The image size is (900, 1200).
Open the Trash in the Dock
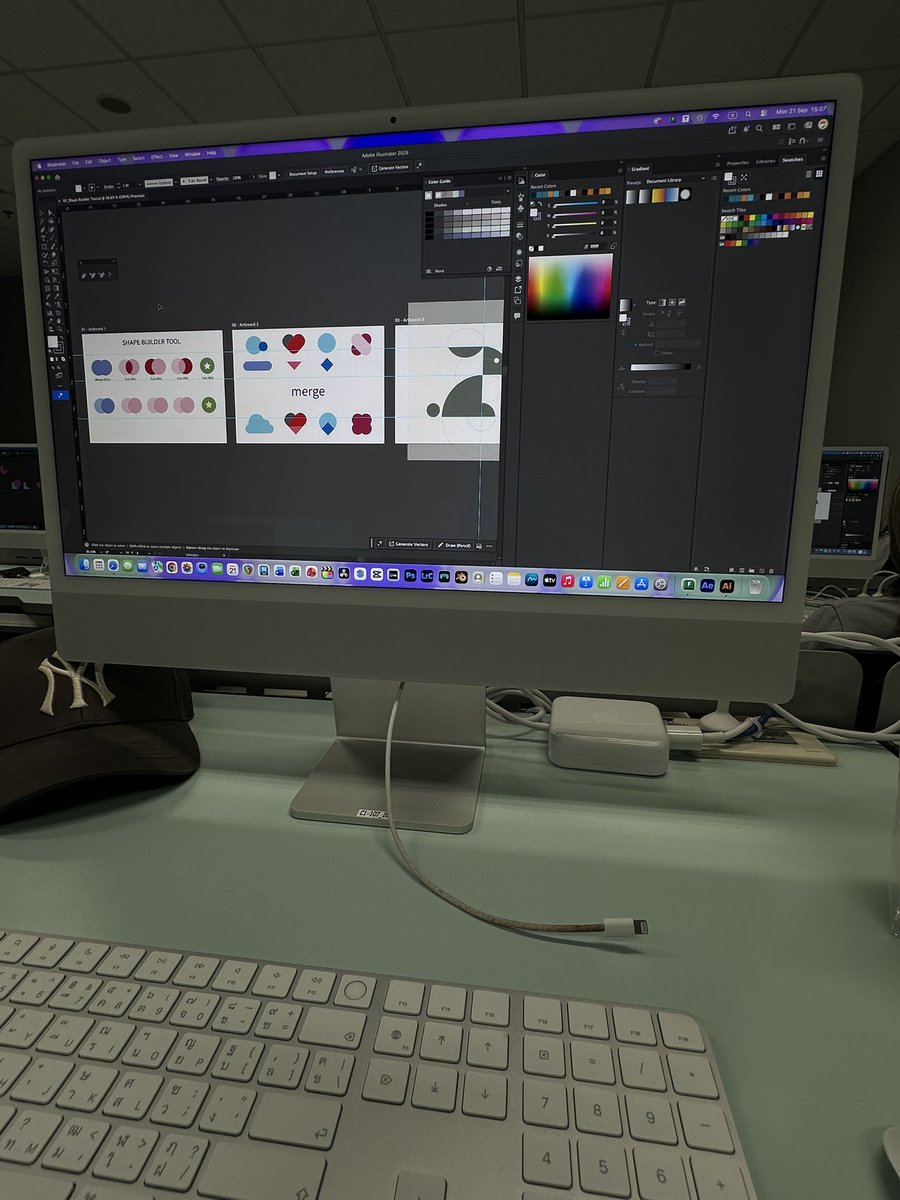(755, 585)
